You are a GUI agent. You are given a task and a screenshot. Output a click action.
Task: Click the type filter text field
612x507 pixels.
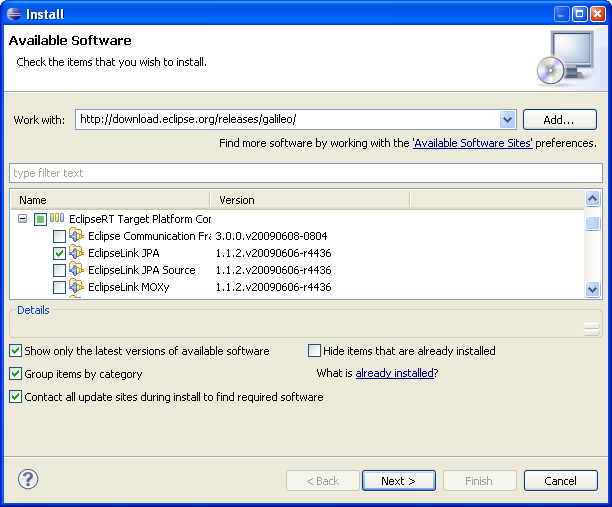coord(306,173)
